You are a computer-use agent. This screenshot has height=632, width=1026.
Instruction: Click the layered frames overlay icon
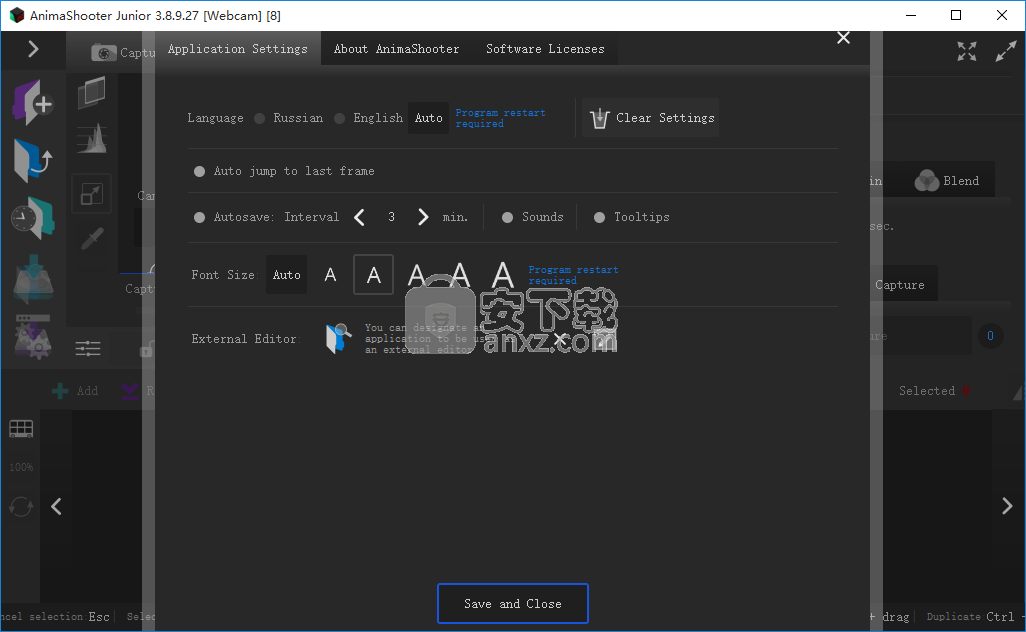point(92,92)
